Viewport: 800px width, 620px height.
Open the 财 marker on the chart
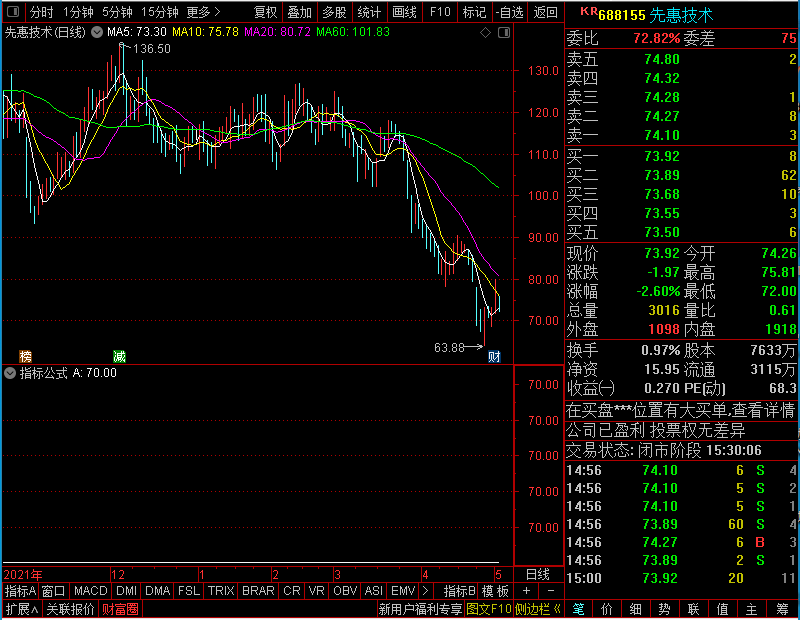[494, 356]
